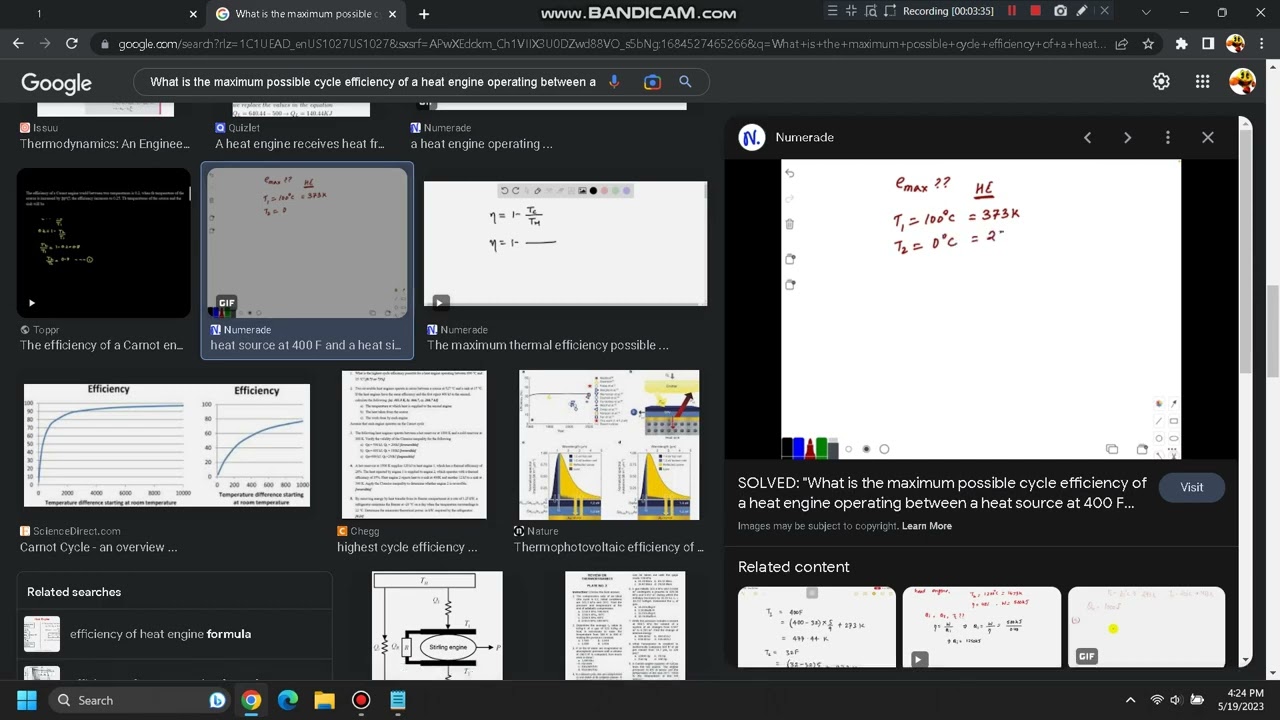Toggle the Chrome side panel

1208,44
